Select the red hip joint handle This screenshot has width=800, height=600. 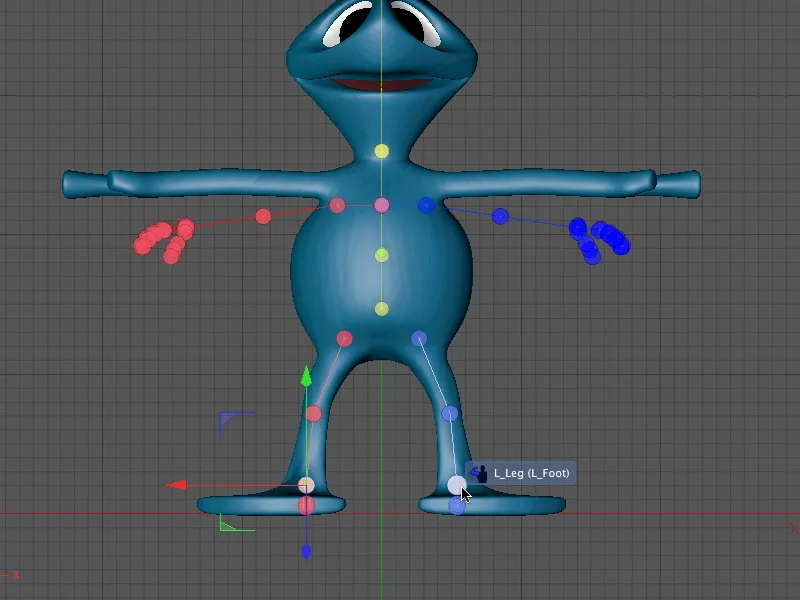coord(344,339)
